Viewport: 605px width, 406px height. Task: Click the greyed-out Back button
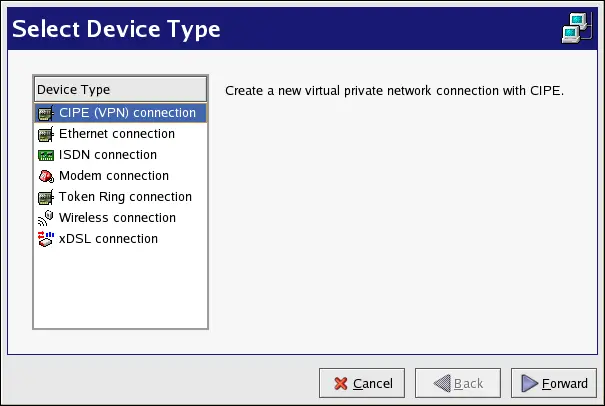pos(457,383)
